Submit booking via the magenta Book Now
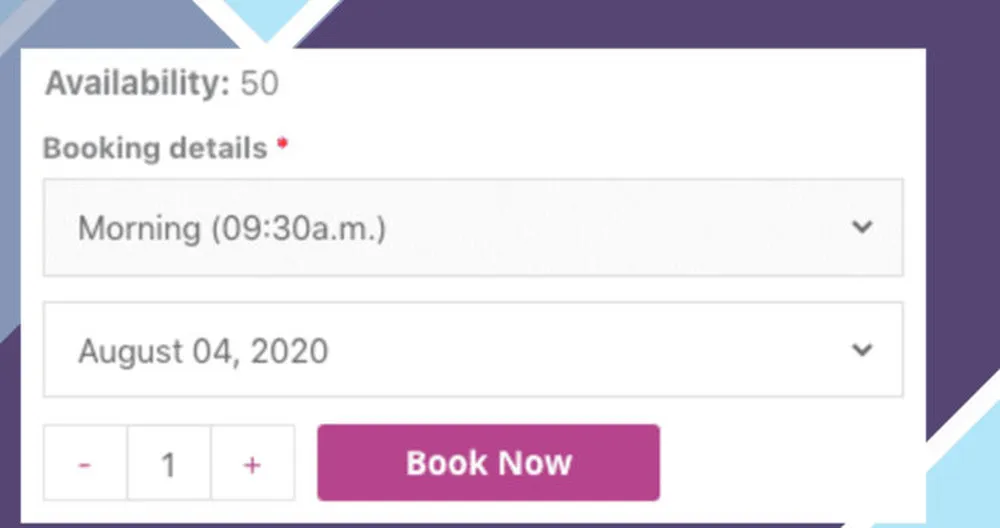 488,463
